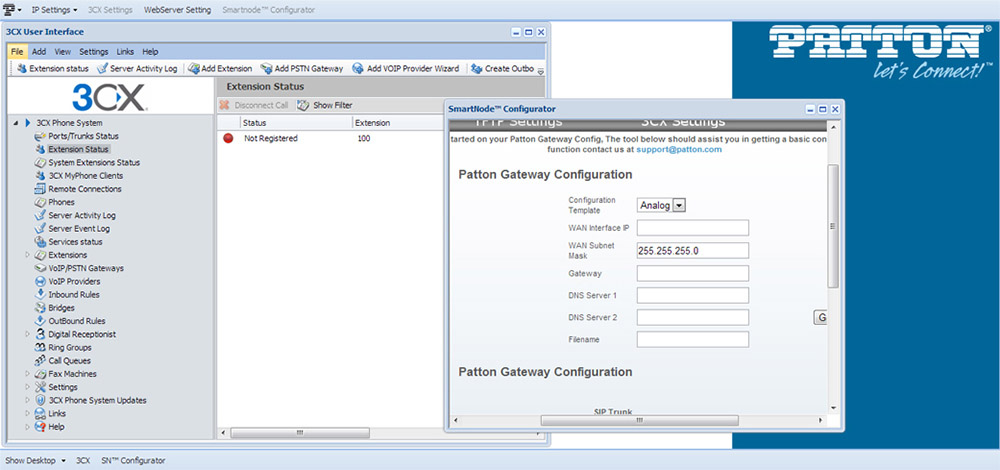Viewport: 1000px width, 470px height.
Task: Click WebServer Setting in top bar
Action: tap(177, 10)
